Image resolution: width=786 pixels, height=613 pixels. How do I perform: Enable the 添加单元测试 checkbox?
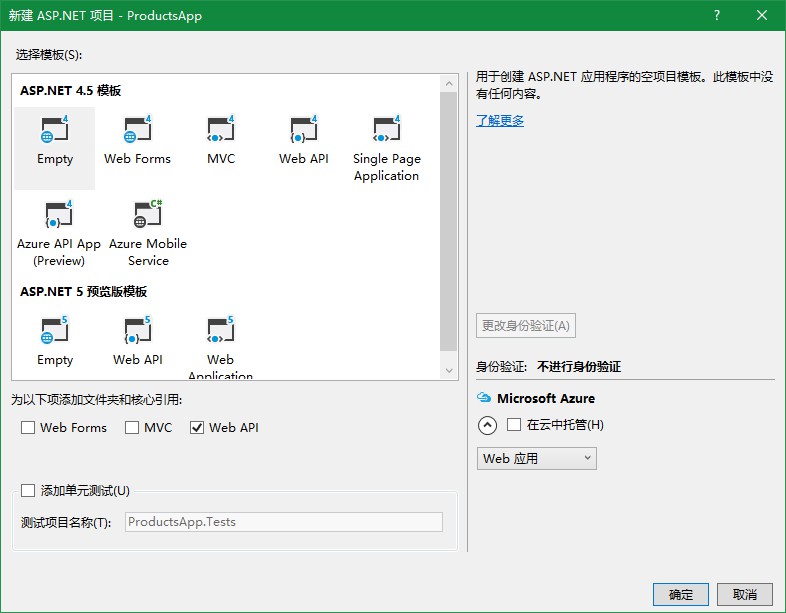pos(28,490)
